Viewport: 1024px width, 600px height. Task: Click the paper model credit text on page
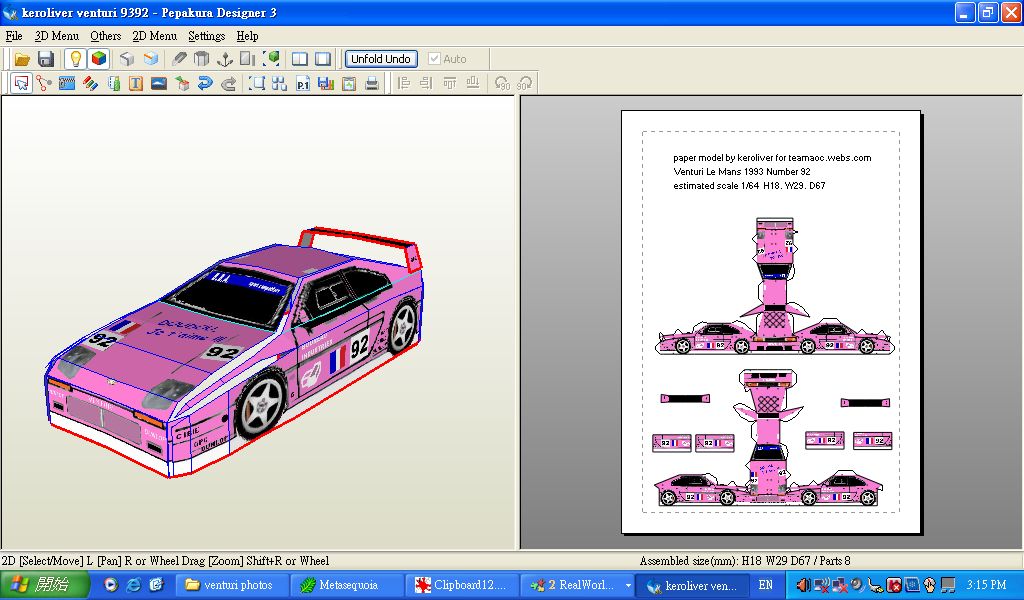tap(772, 158)
